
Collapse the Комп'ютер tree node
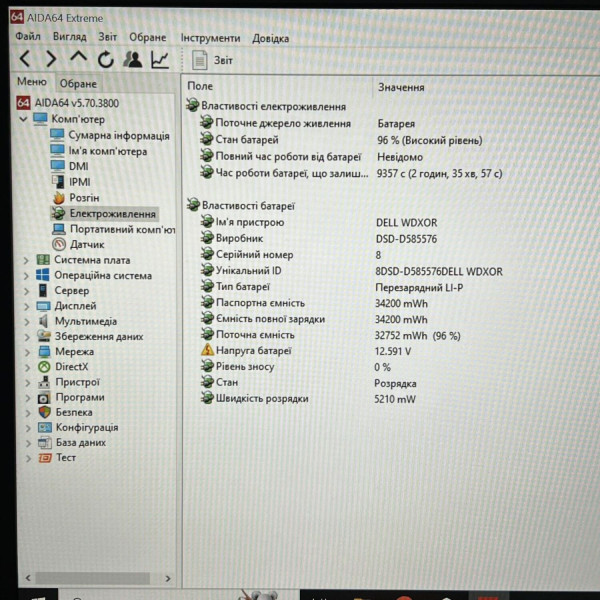coord(23,119)
